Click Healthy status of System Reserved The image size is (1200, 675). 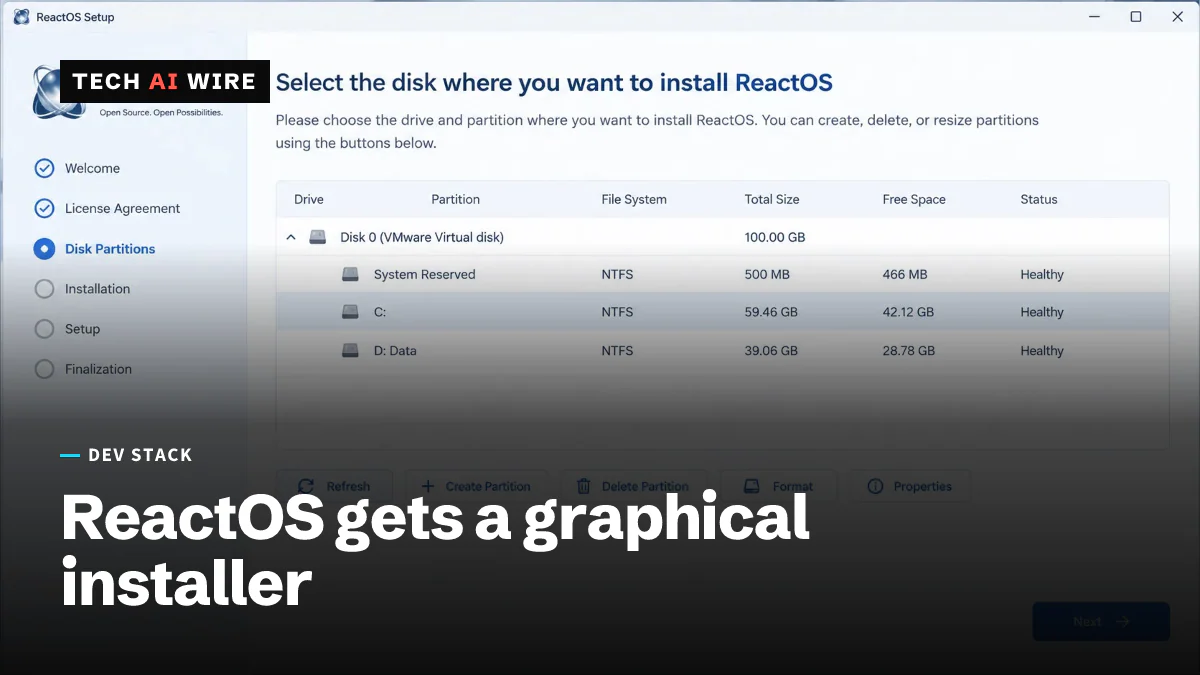1042,274
